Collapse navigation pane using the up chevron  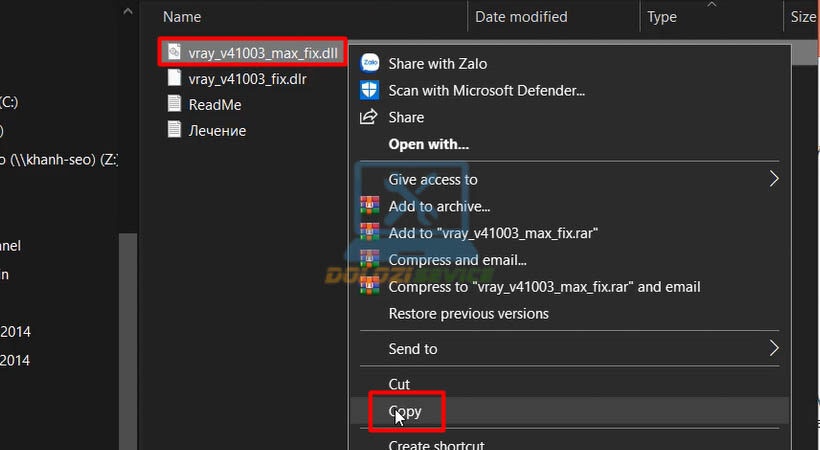(x=128, y=11)
